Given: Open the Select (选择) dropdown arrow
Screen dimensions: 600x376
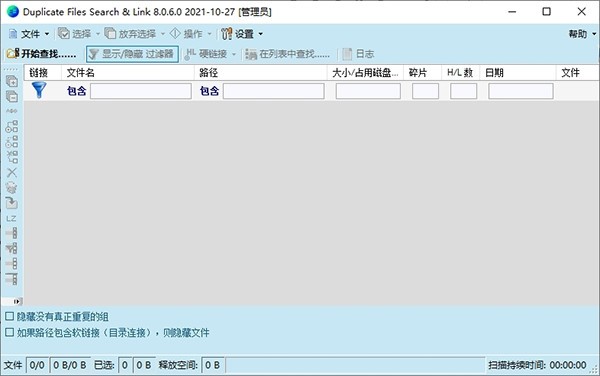Looking at the screenshot, I should coord(98,34).
